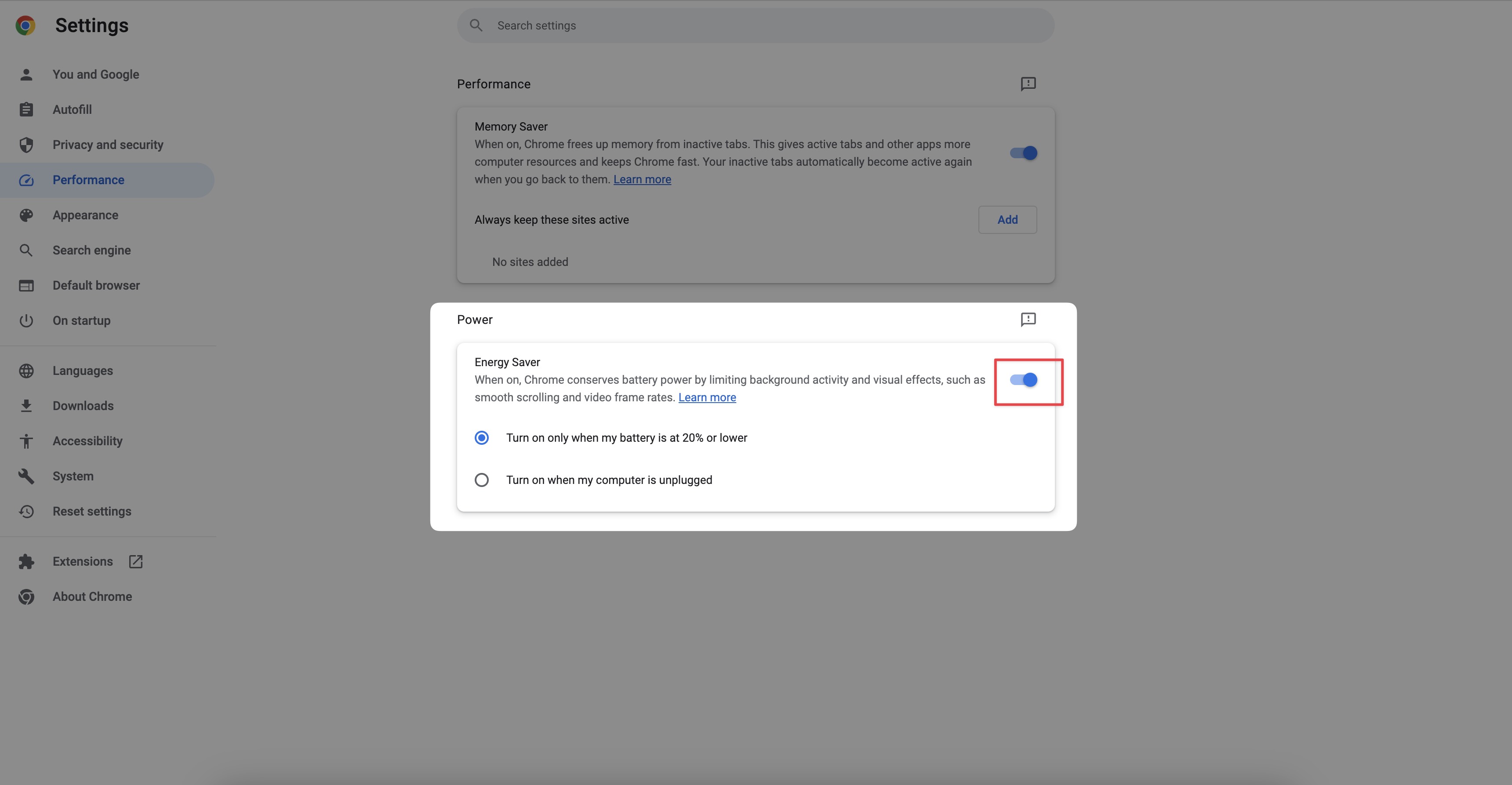The width and height of the screenshot is (1512, 785).
Task: Click the About Chrome icon
Action: pyautogui.click(x=26, y=597)
